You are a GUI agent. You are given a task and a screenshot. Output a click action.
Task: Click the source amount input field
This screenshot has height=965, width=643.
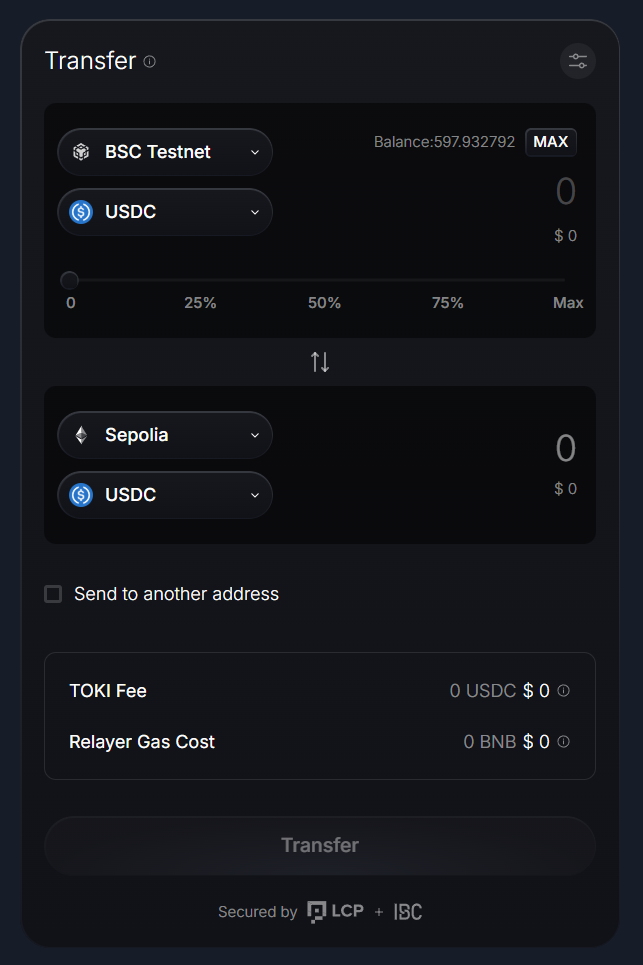pos(520,191)
